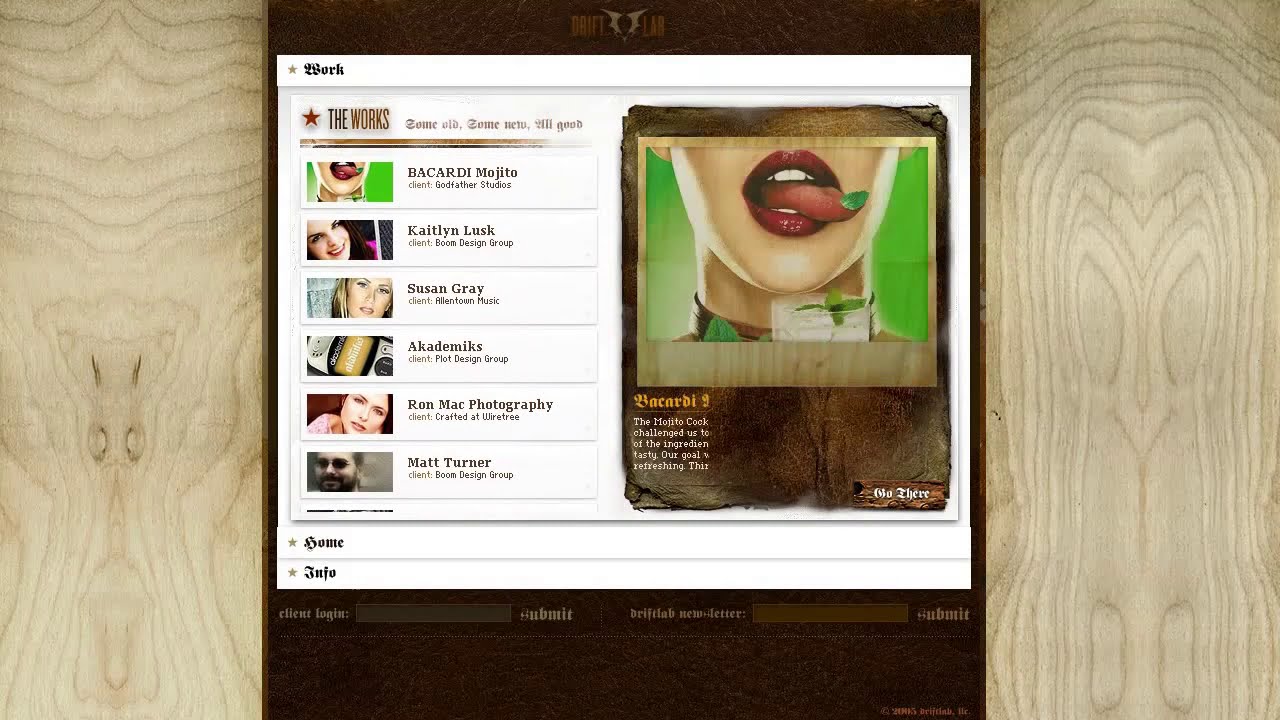Open the Work section tab
The width and height of the screenshot is (1280, 720).
point(624,70)
